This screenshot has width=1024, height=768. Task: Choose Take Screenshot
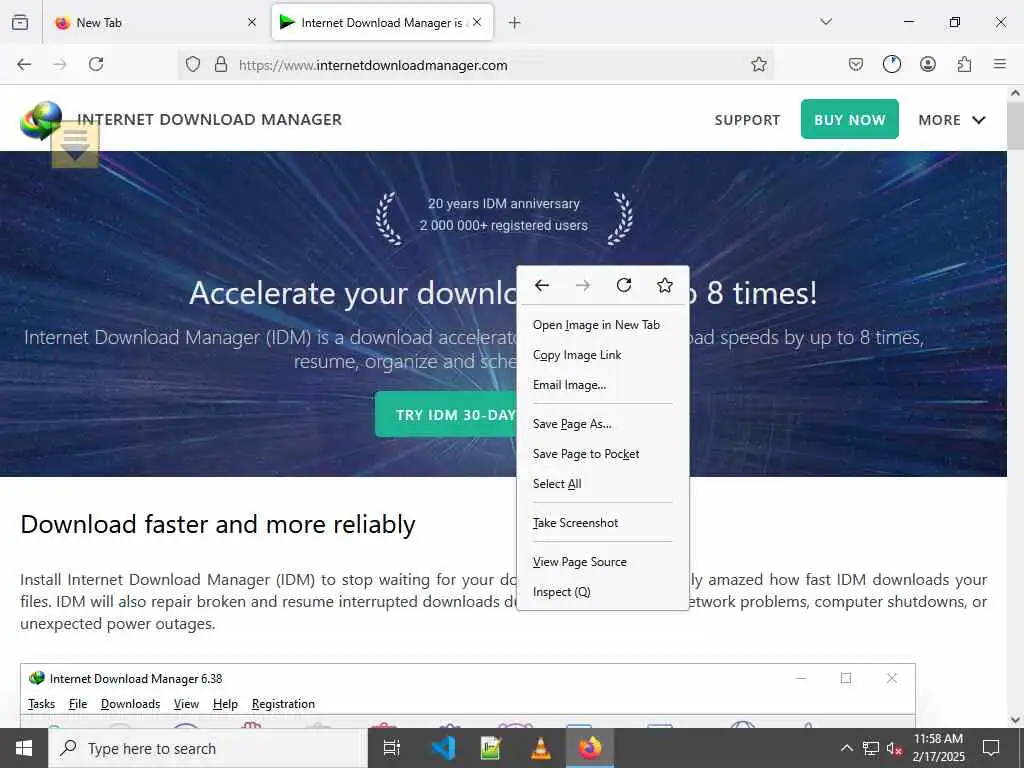click(x=602, y=523)
